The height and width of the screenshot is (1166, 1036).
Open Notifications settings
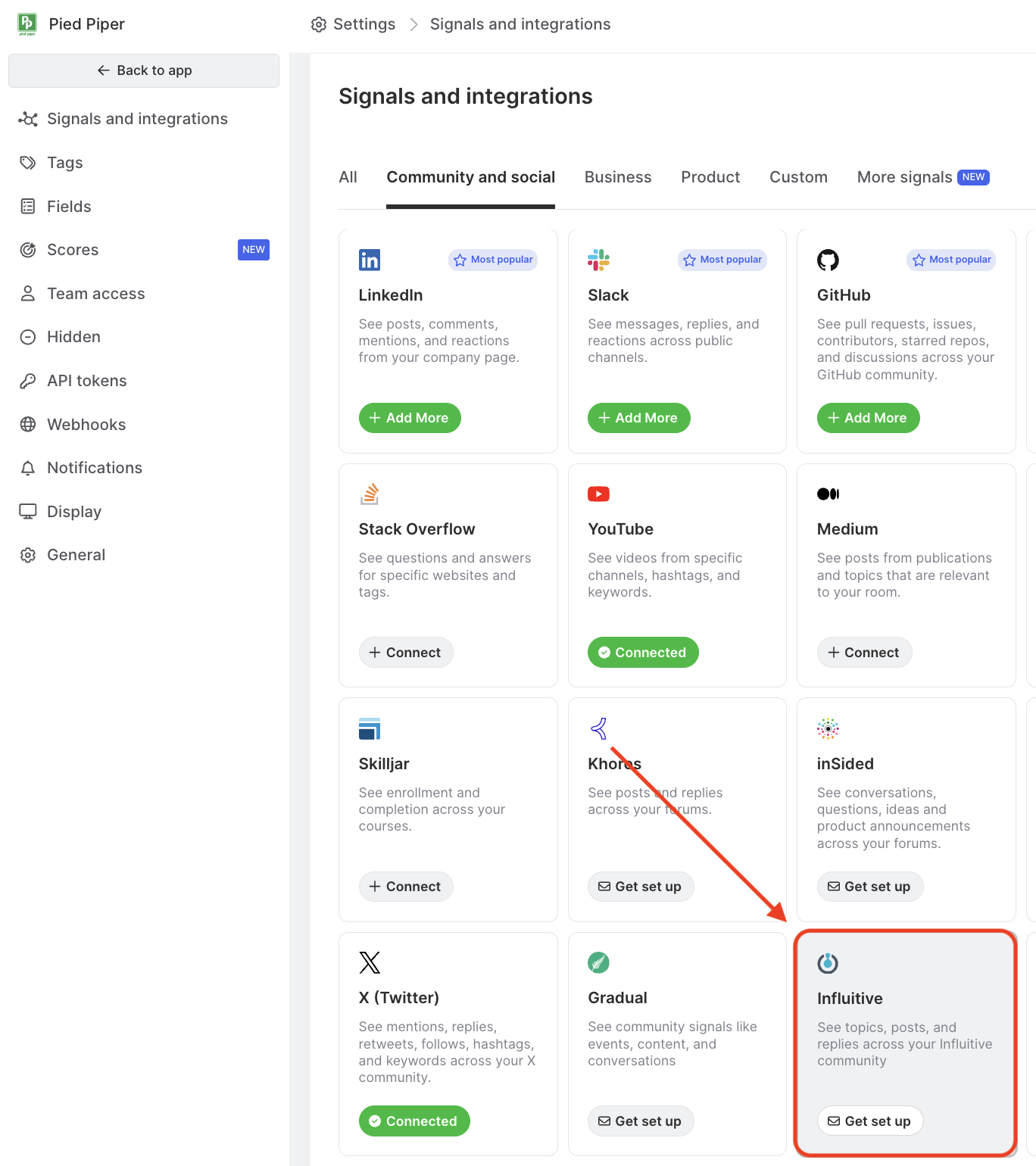(x=95, y=468)
